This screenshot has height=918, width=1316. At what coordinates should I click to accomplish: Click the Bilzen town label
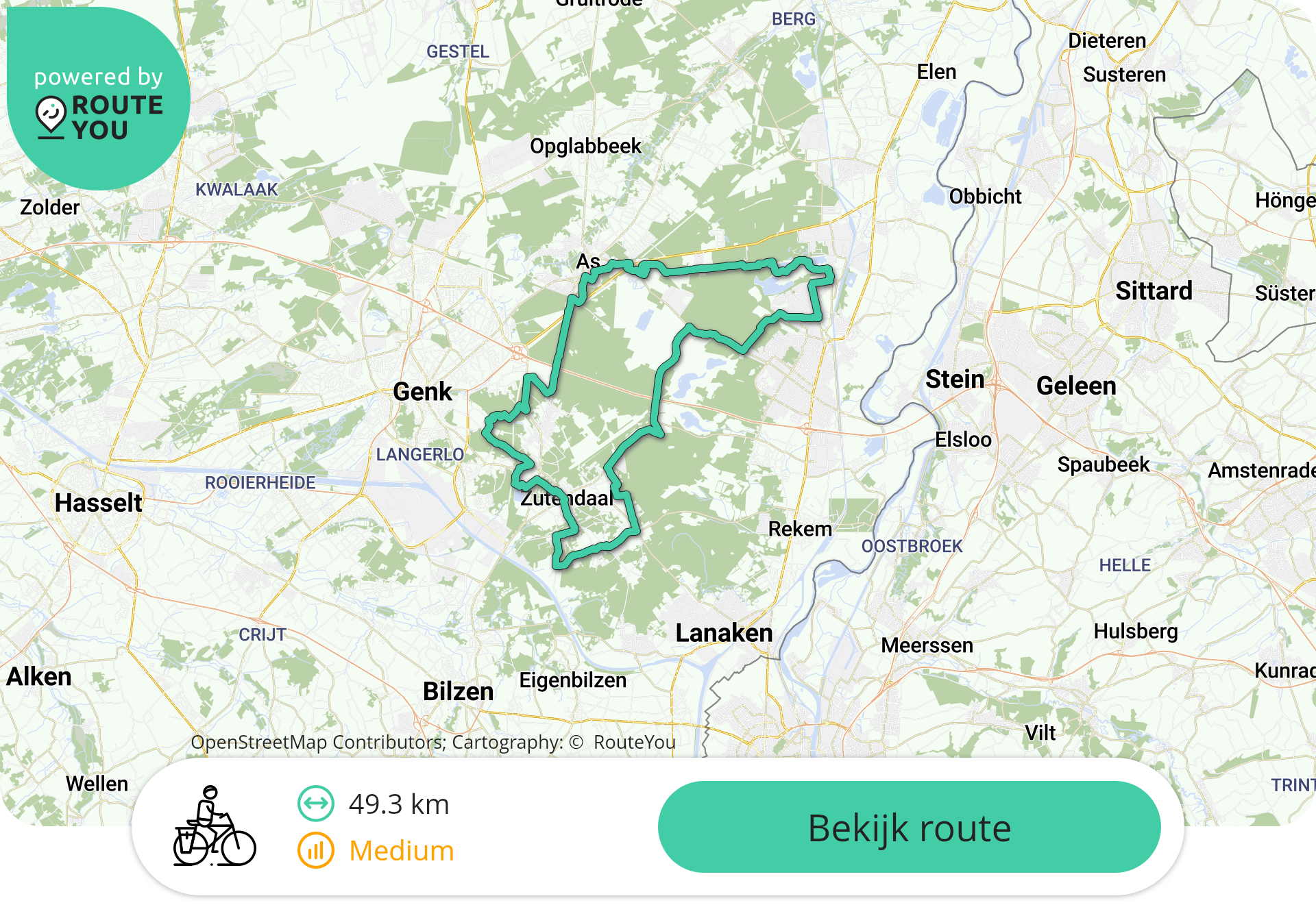(x=458, y=691)
